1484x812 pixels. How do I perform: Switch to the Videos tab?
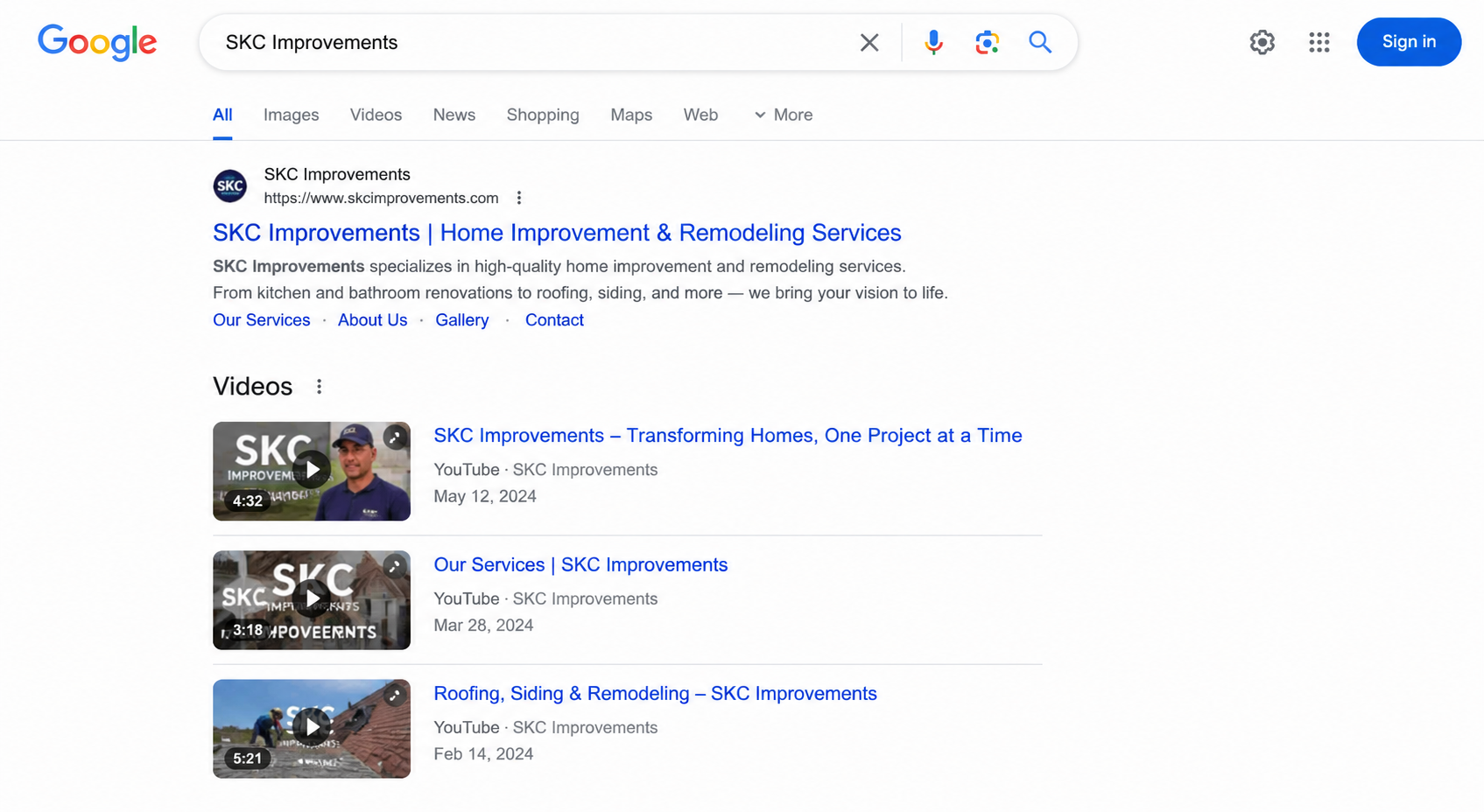click(376, 115)
